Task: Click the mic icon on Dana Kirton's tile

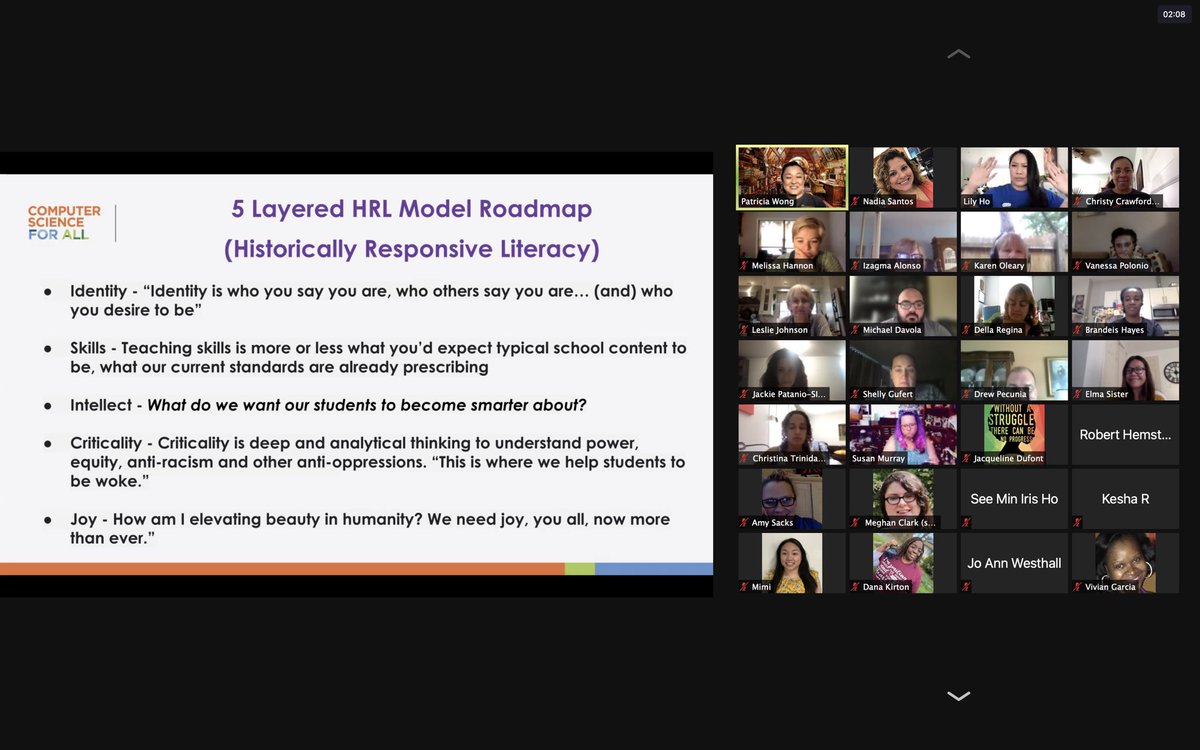Action: click(854, 585)
